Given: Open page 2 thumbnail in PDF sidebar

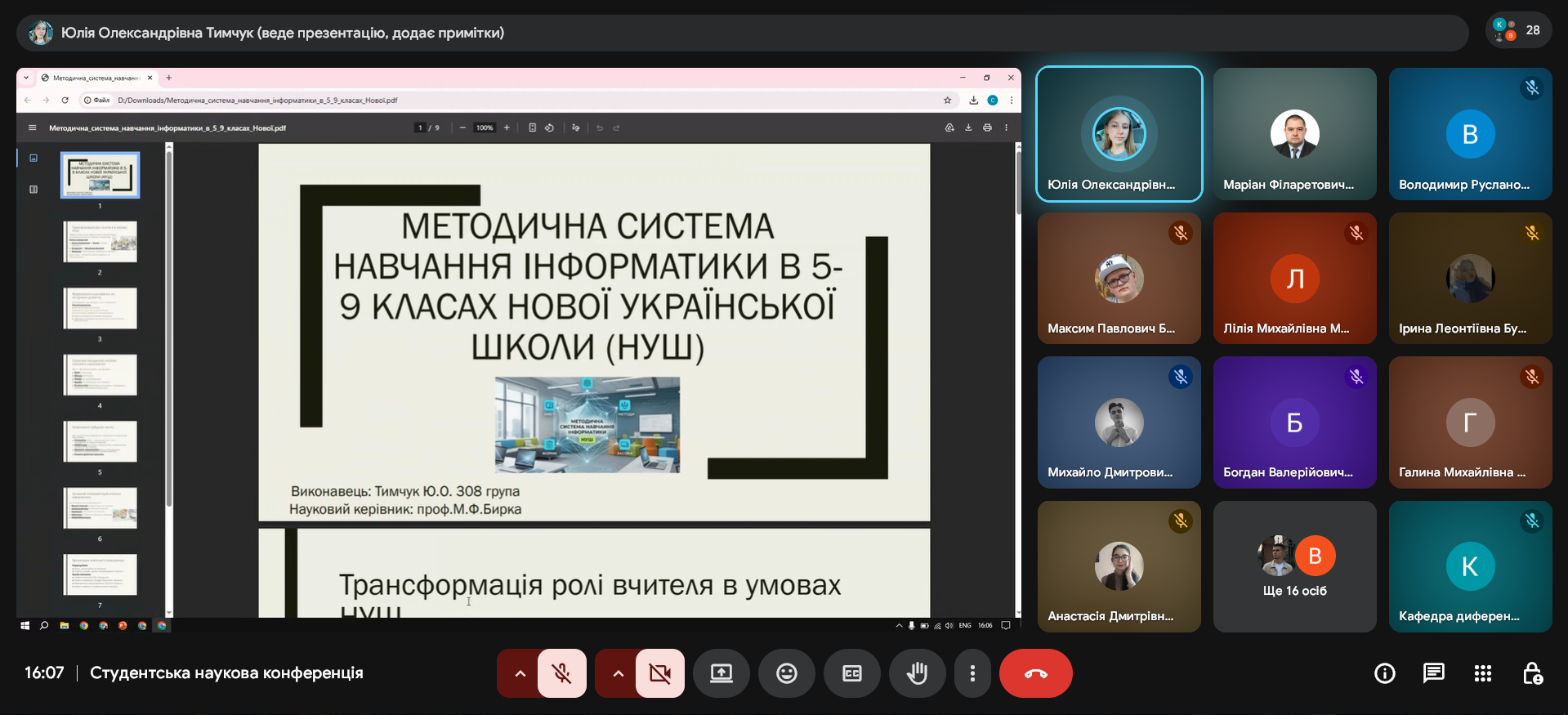Looking at the screenshot, I should click(x=100, y=241).
